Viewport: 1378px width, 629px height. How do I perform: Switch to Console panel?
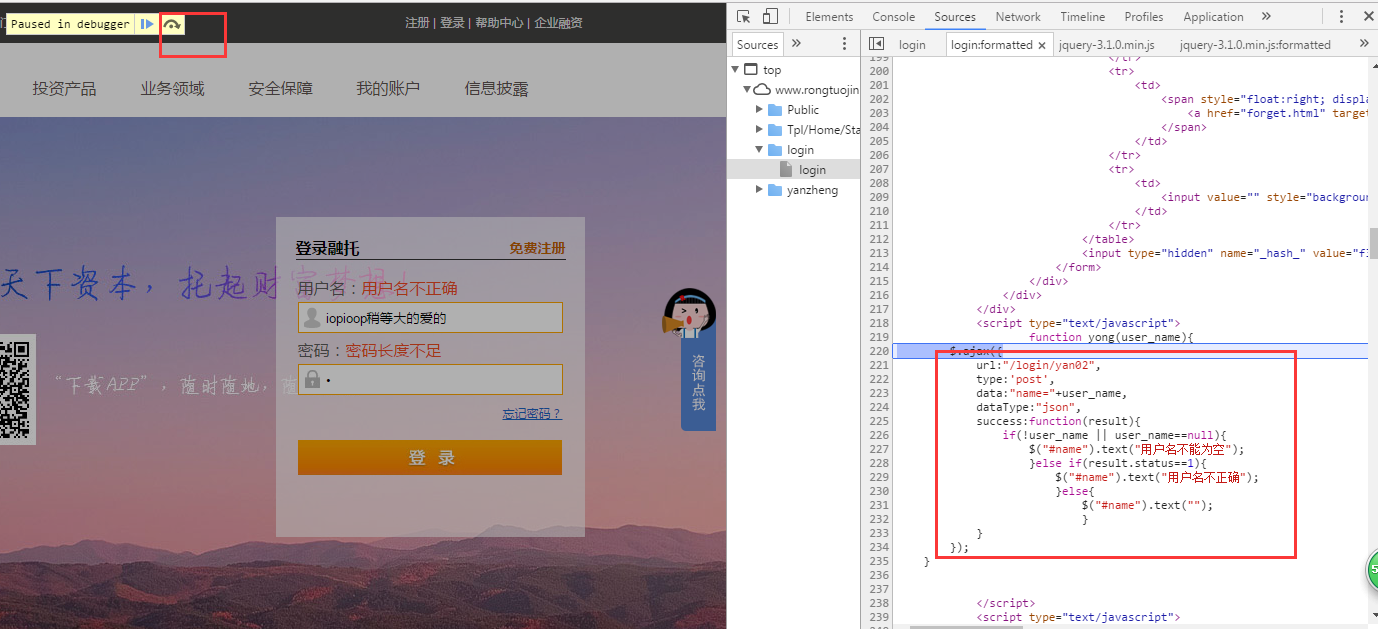pyautogui.click(x=893, y=16)
